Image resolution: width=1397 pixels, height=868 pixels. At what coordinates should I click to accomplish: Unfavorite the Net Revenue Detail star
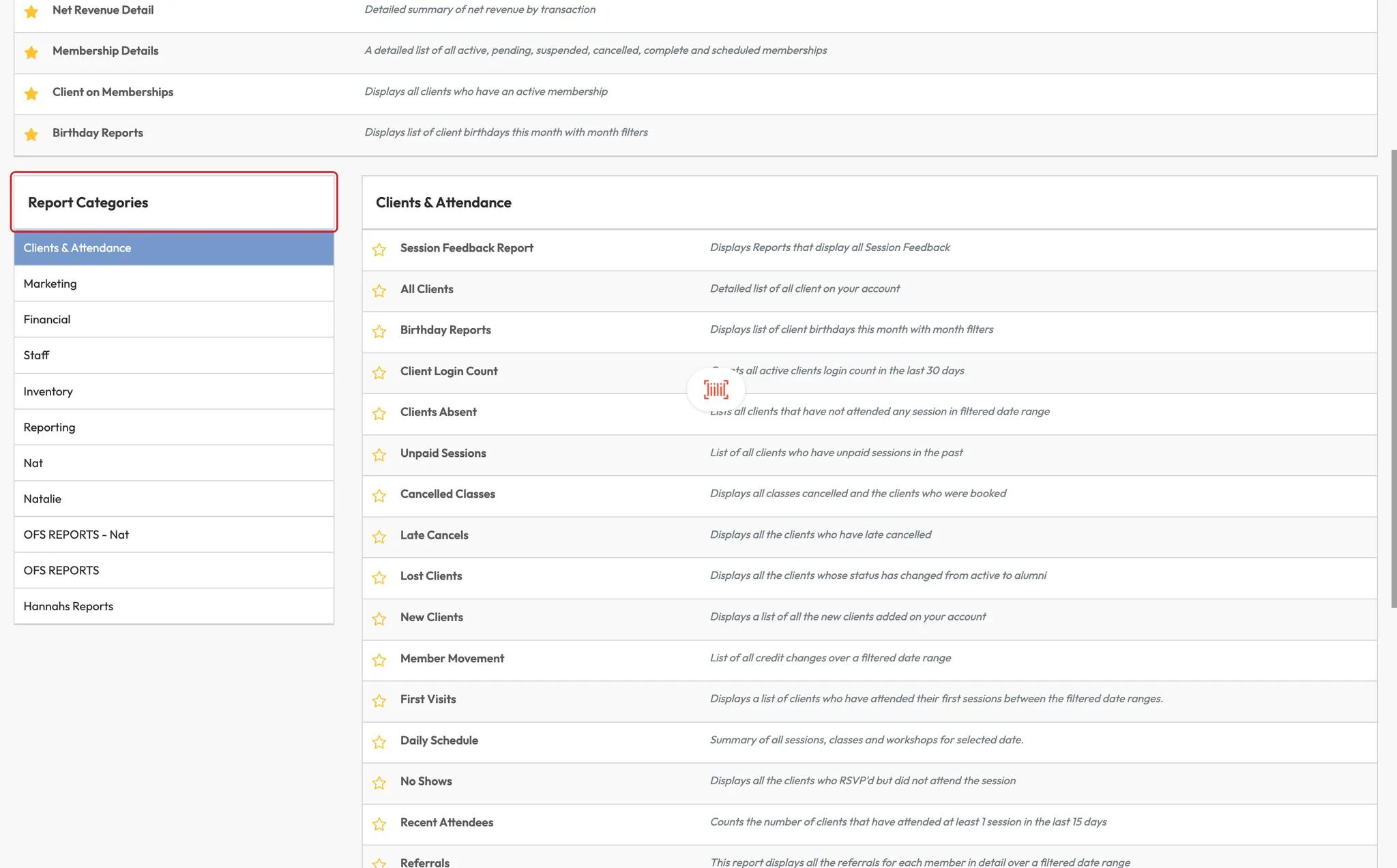click(31, 12)
